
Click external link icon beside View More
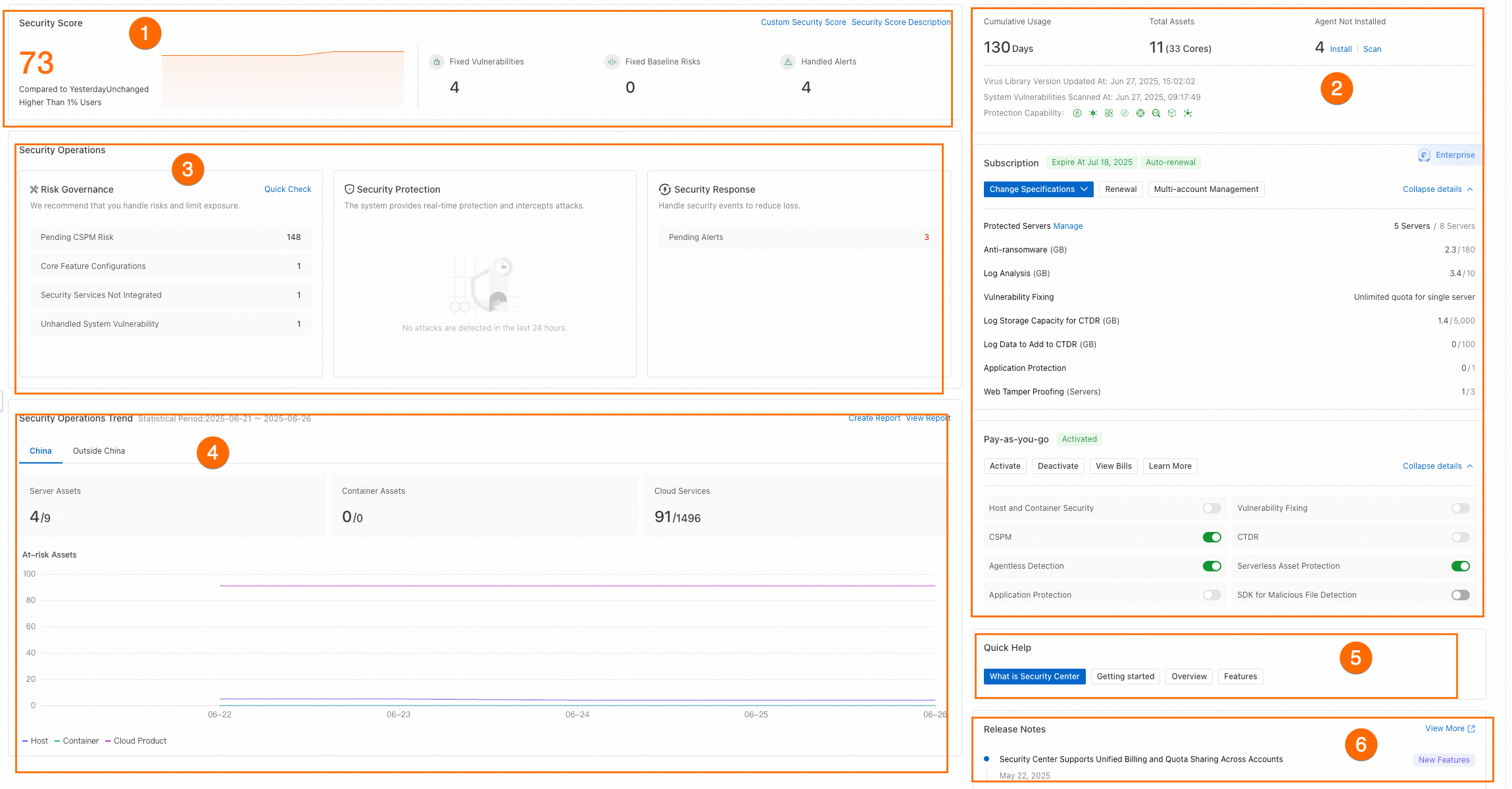coord(1472,729)
